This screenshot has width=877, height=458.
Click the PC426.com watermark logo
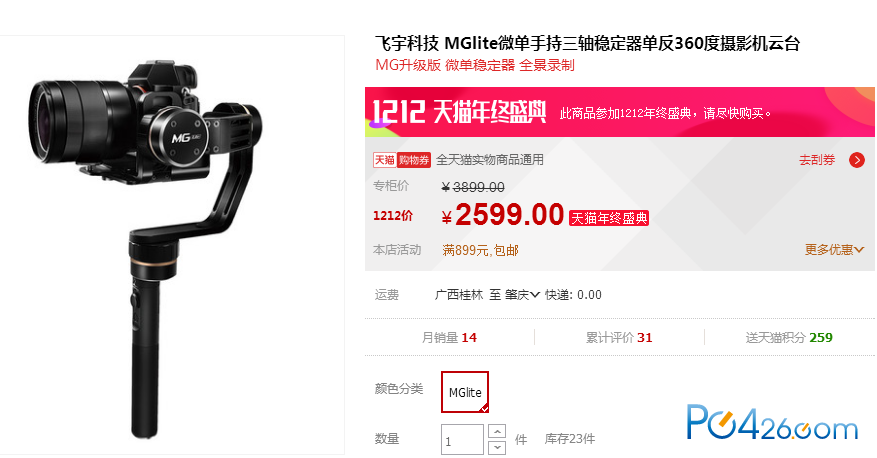772,422
